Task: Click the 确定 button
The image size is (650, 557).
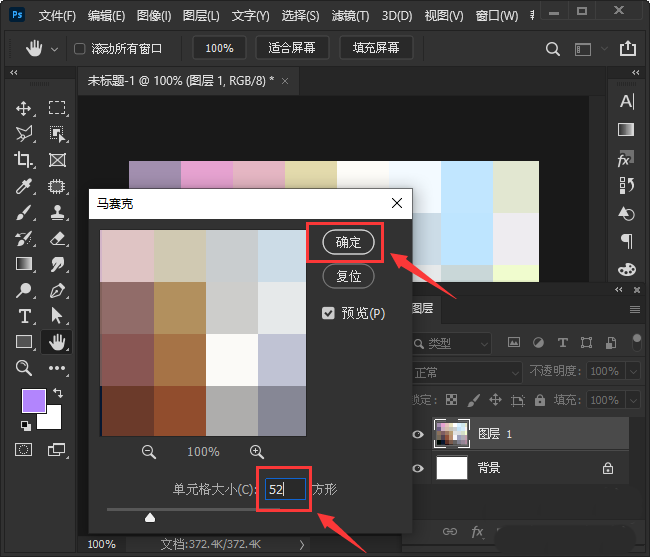Action: pos(349,242)
